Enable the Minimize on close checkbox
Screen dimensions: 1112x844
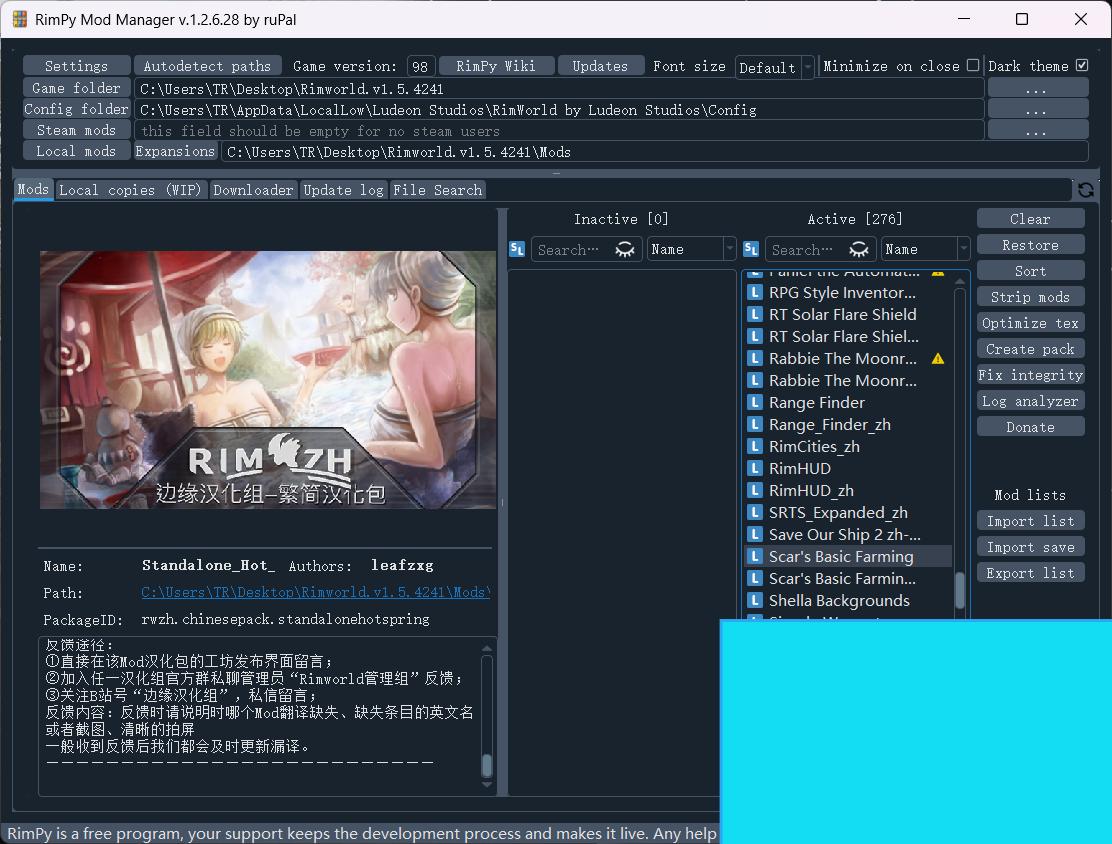point(973,65)
